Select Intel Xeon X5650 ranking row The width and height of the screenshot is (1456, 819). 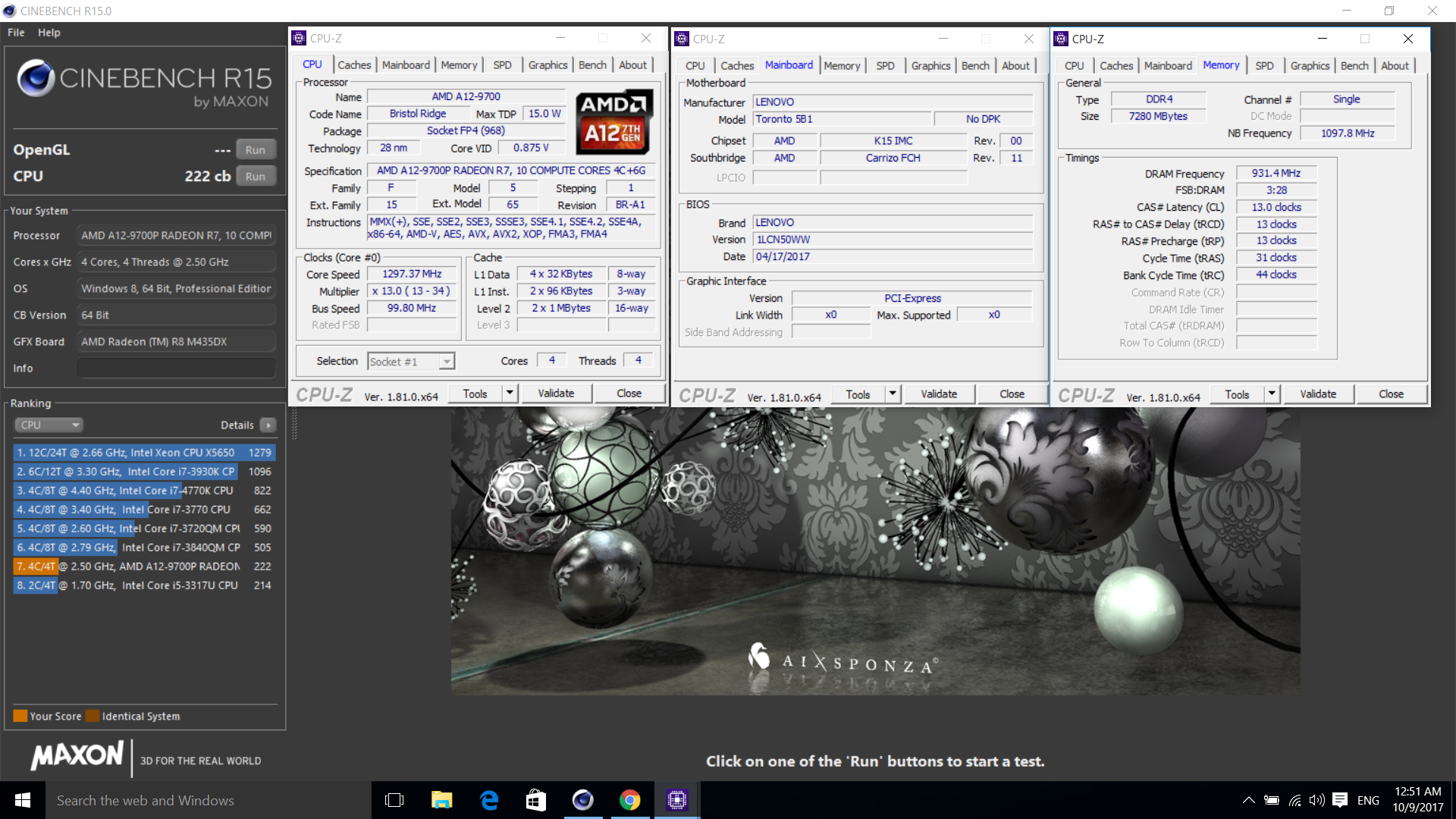pos(144,452)
